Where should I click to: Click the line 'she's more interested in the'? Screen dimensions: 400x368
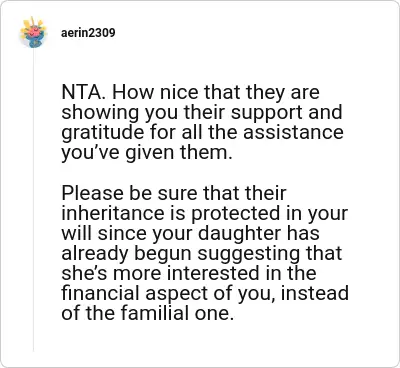point(189,273)
